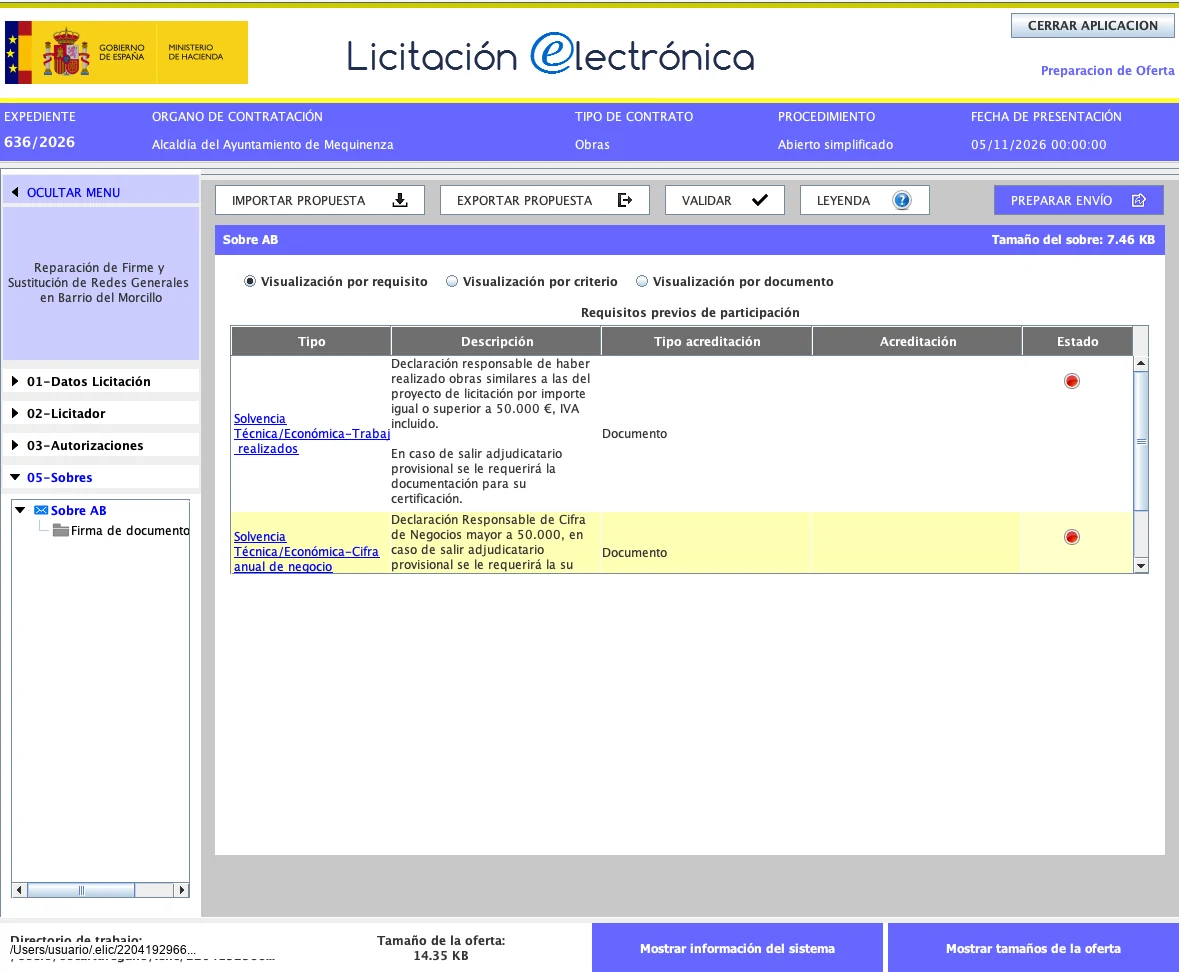This screenshot has height=972, width=1179.
Task: Hide the side menu with Ocultar Menu
Action: pyautogui.click(x=73, y=192)
